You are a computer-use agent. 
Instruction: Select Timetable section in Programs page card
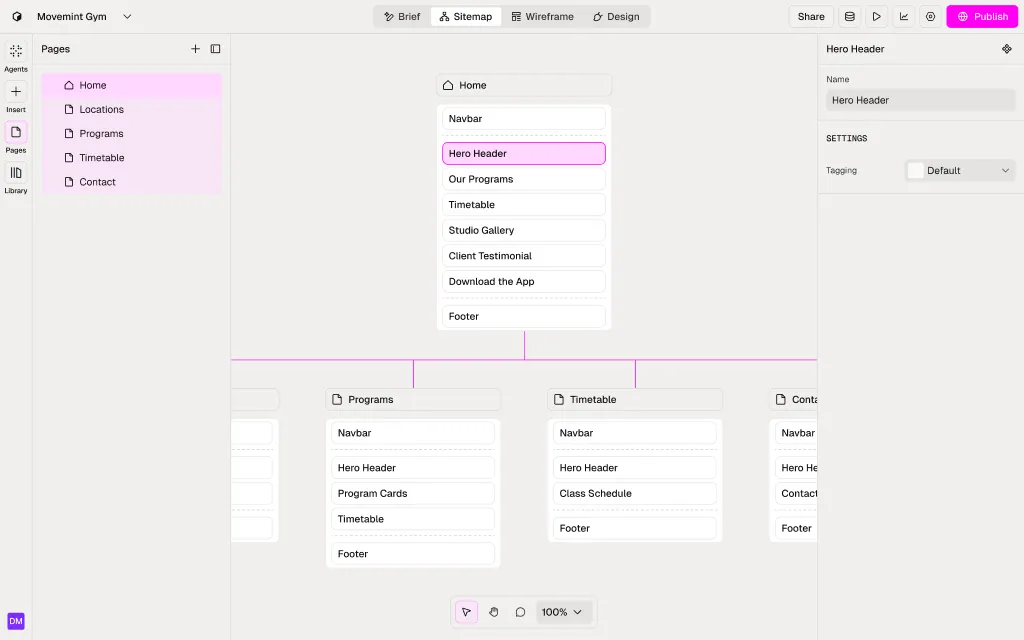point(413,519)
